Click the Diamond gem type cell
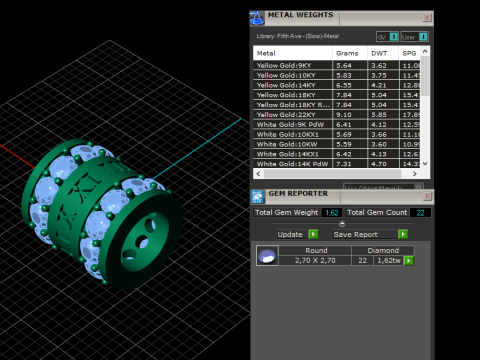This screenshot has height=360, width=480. [383, 251]
